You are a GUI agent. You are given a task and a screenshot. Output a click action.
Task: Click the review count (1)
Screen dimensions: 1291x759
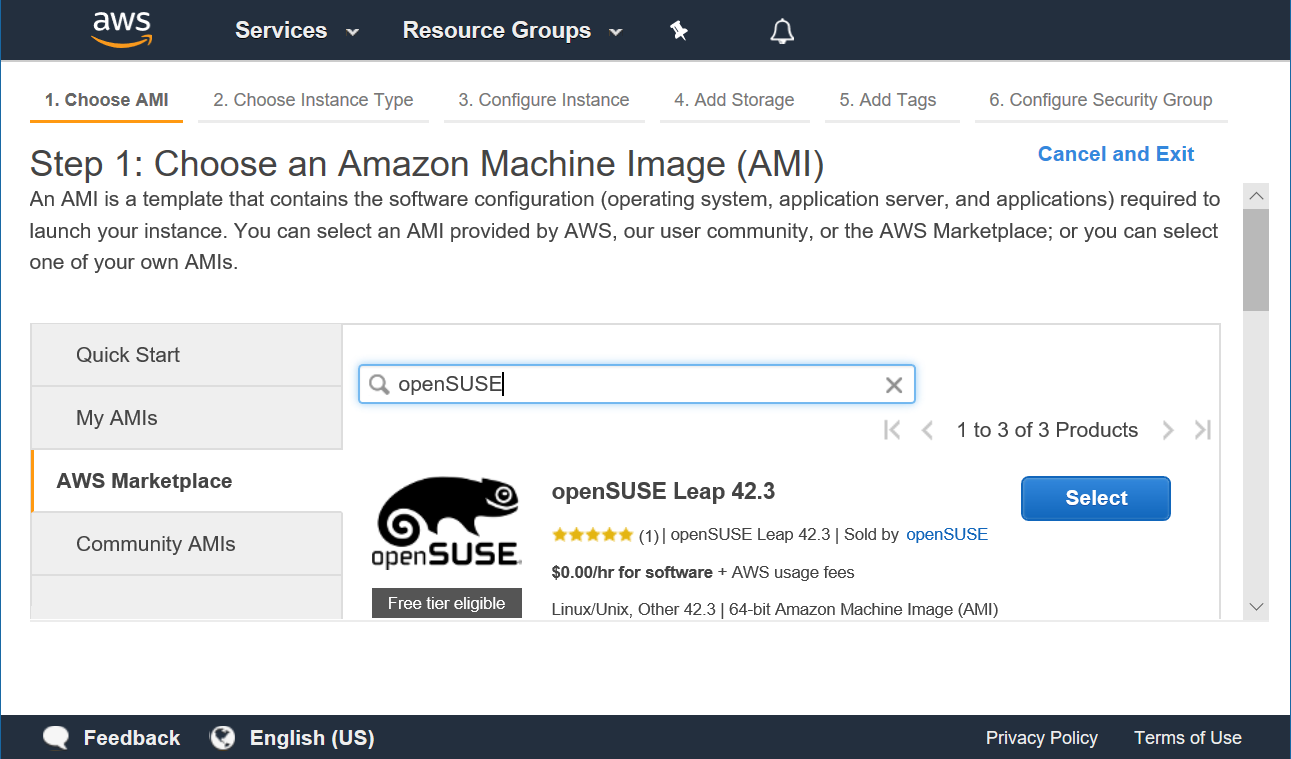649,535
